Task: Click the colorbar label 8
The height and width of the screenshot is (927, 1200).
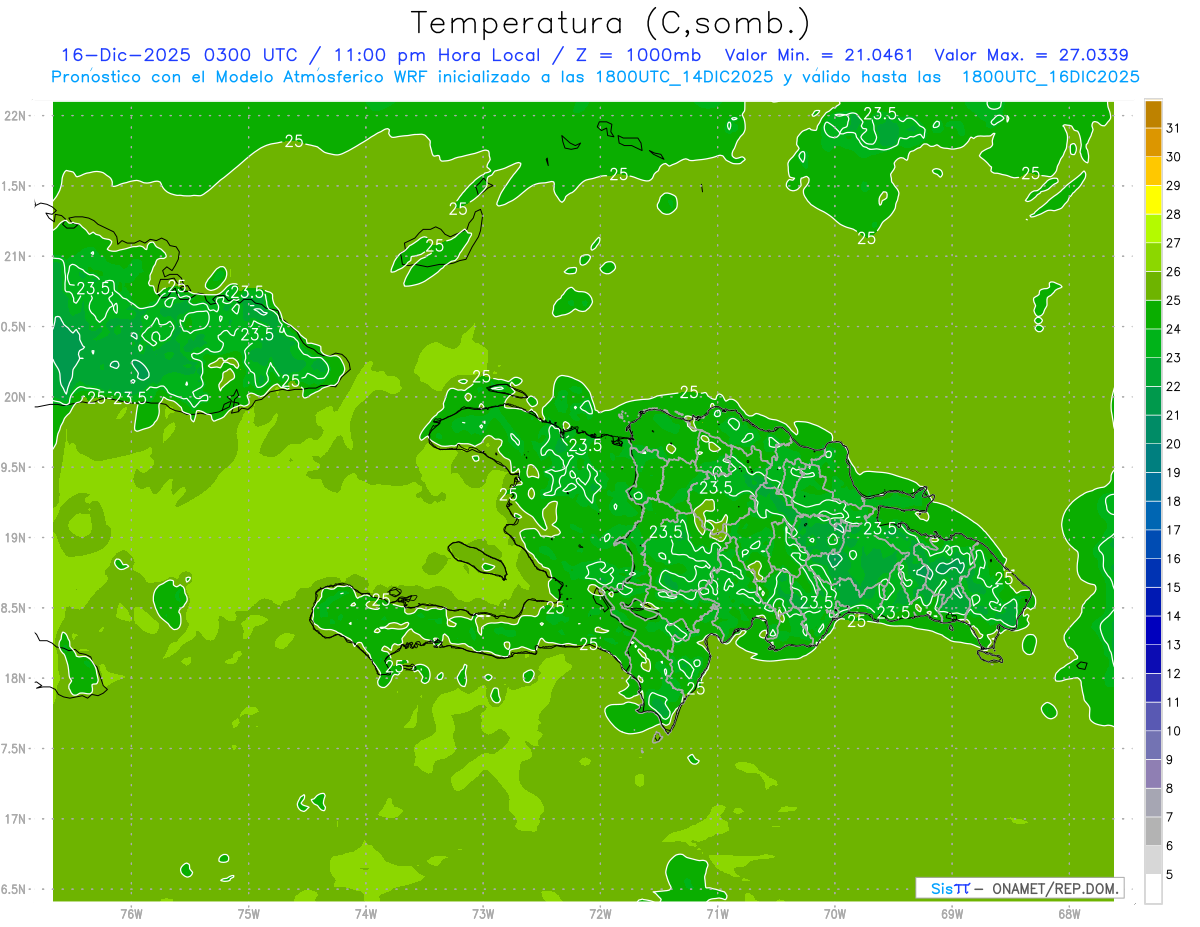Action: 1170,788
